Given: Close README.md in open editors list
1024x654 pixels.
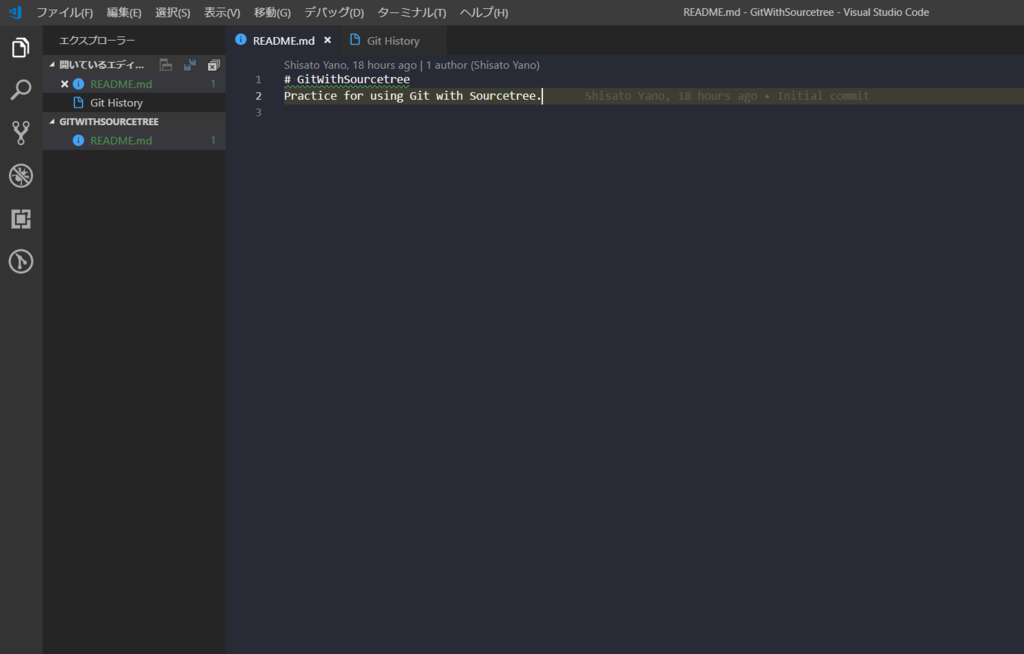Looking at the screenshot, I should [x=65, y=84].
